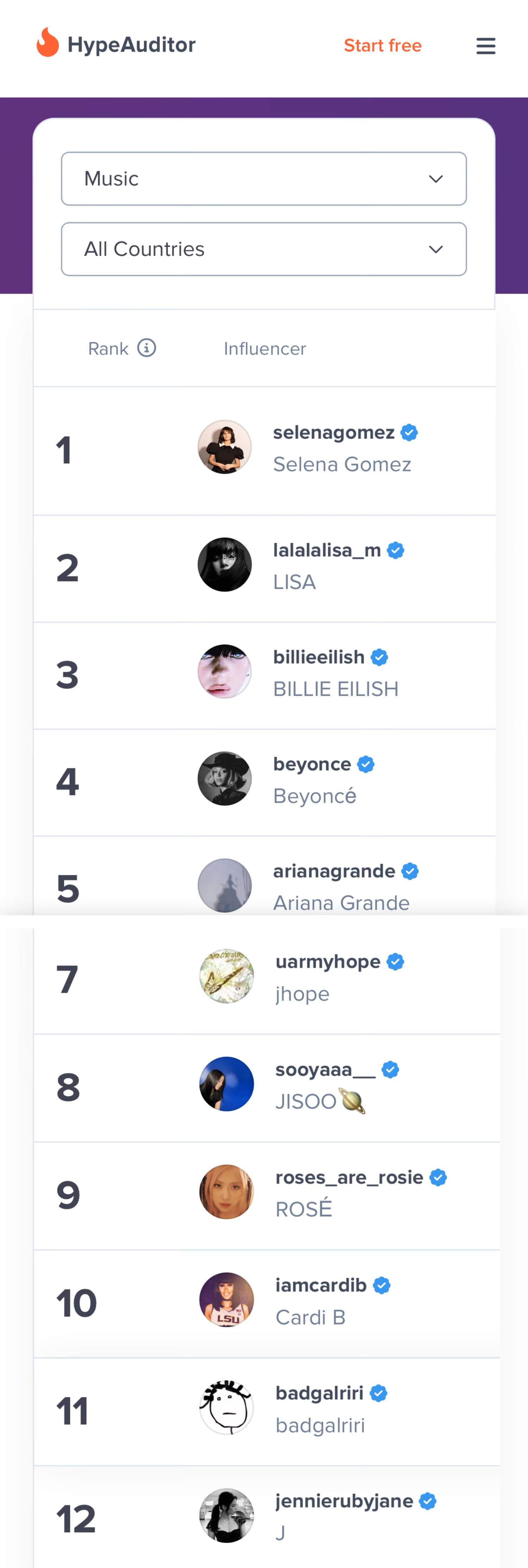Viewport: 528px width, 1568px height.
Task: Click the Music dropdown chevron arrow
Action: point(435,179)
